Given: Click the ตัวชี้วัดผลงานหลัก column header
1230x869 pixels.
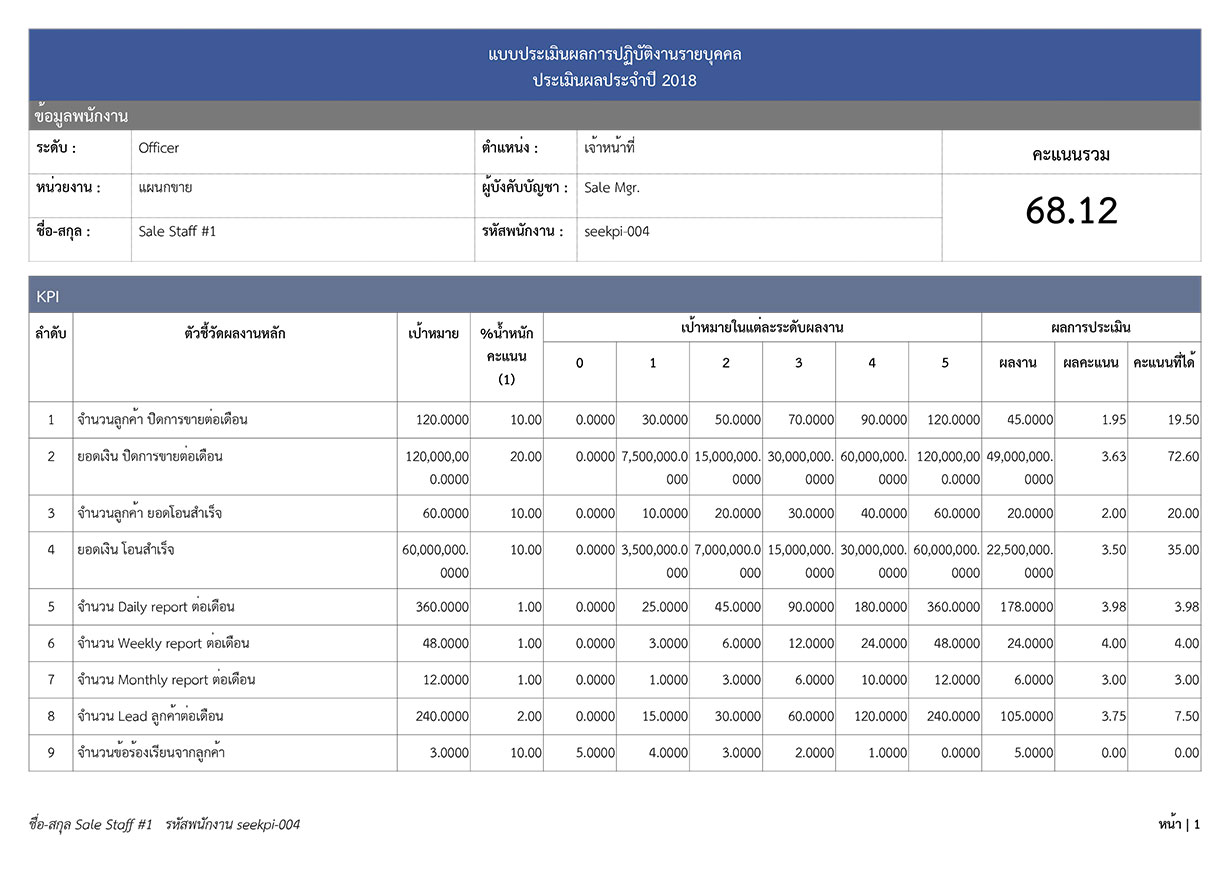Looking at the screenshot, I should 235,333.
